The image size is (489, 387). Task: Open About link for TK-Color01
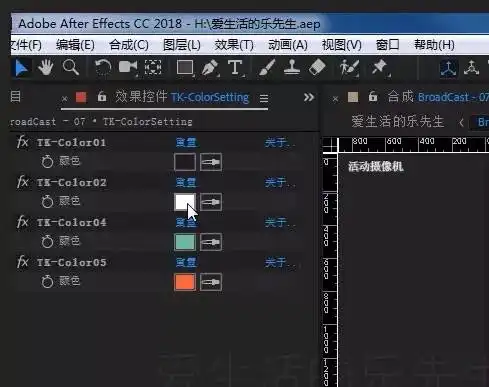(x=280, y=143)
